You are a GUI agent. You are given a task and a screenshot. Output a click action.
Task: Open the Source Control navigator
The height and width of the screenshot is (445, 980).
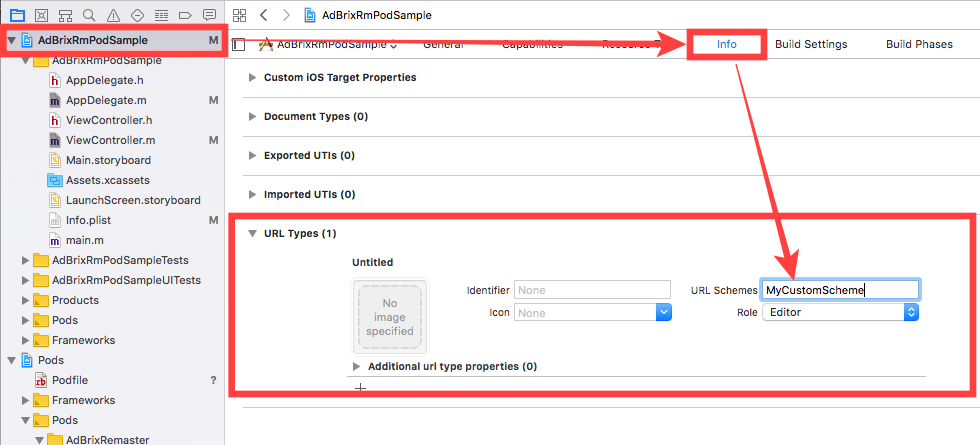pos(41,15)
